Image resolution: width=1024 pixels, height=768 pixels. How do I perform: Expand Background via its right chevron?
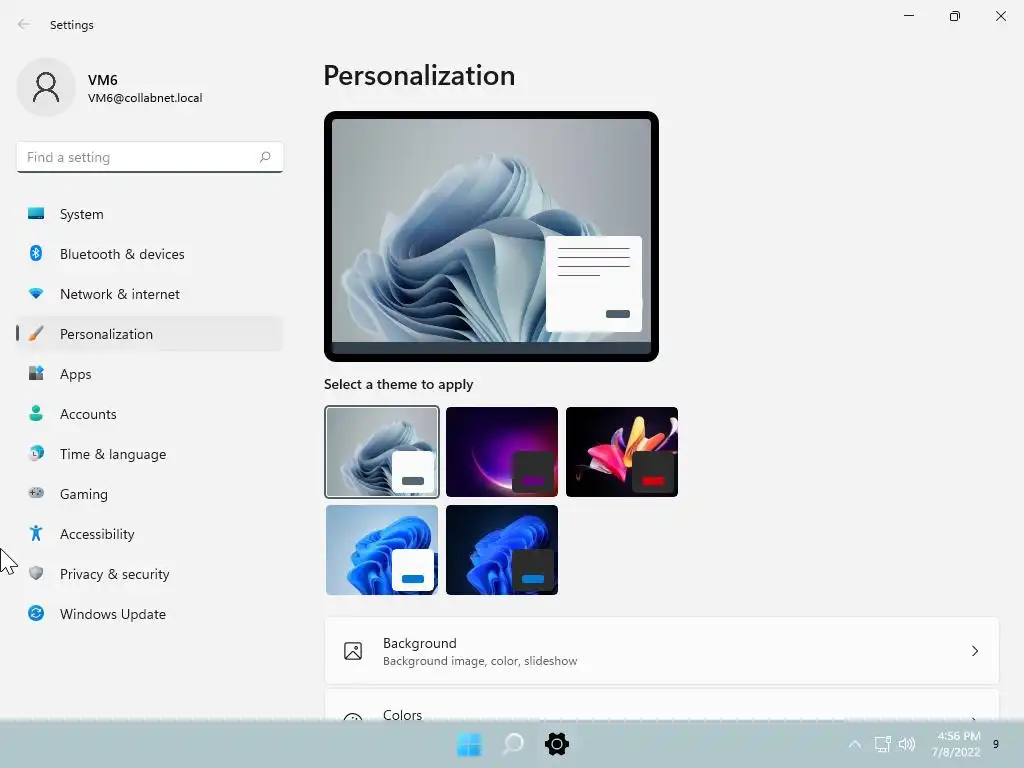(x=974, y=651)
